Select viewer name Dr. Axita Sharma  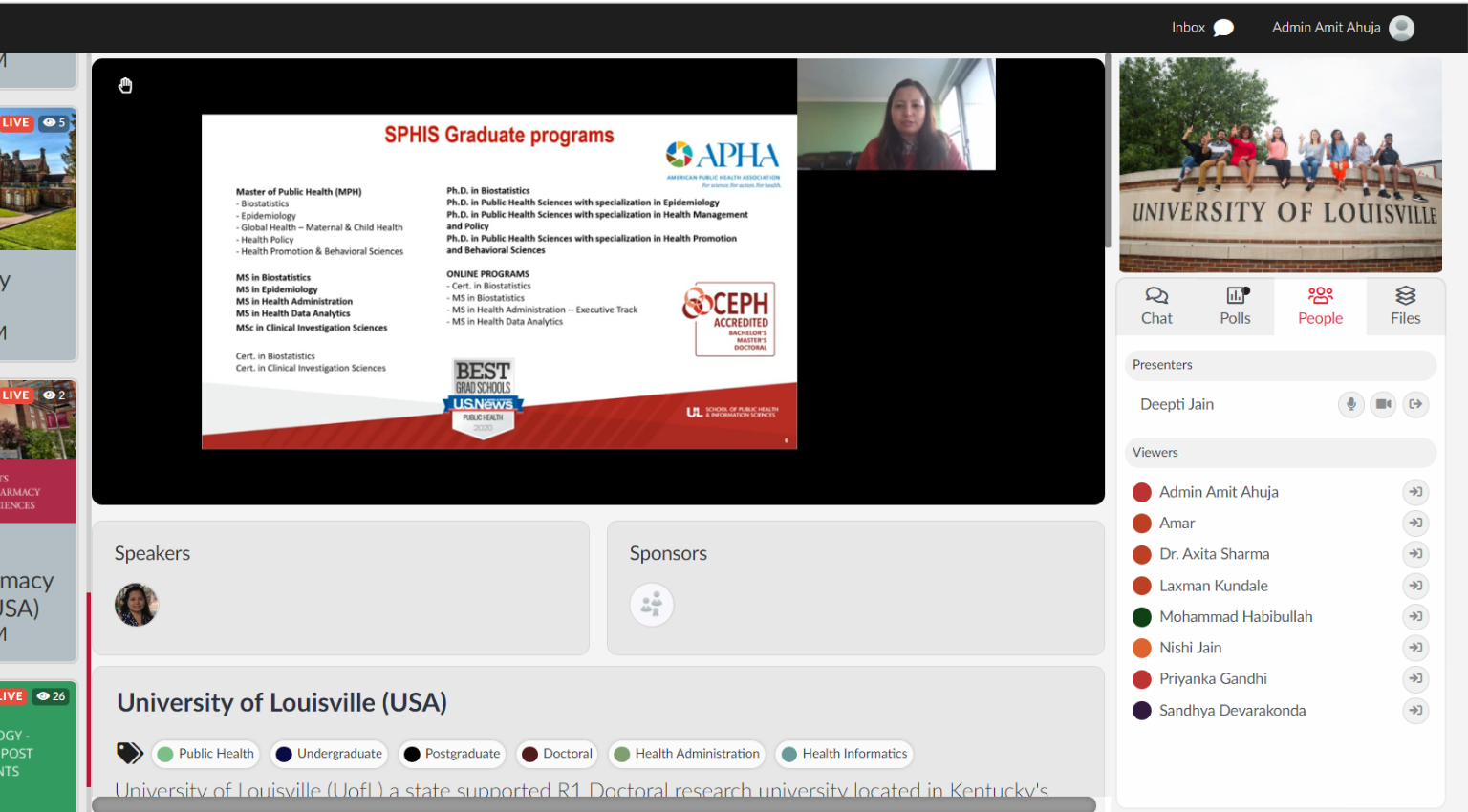point(1214,554)
